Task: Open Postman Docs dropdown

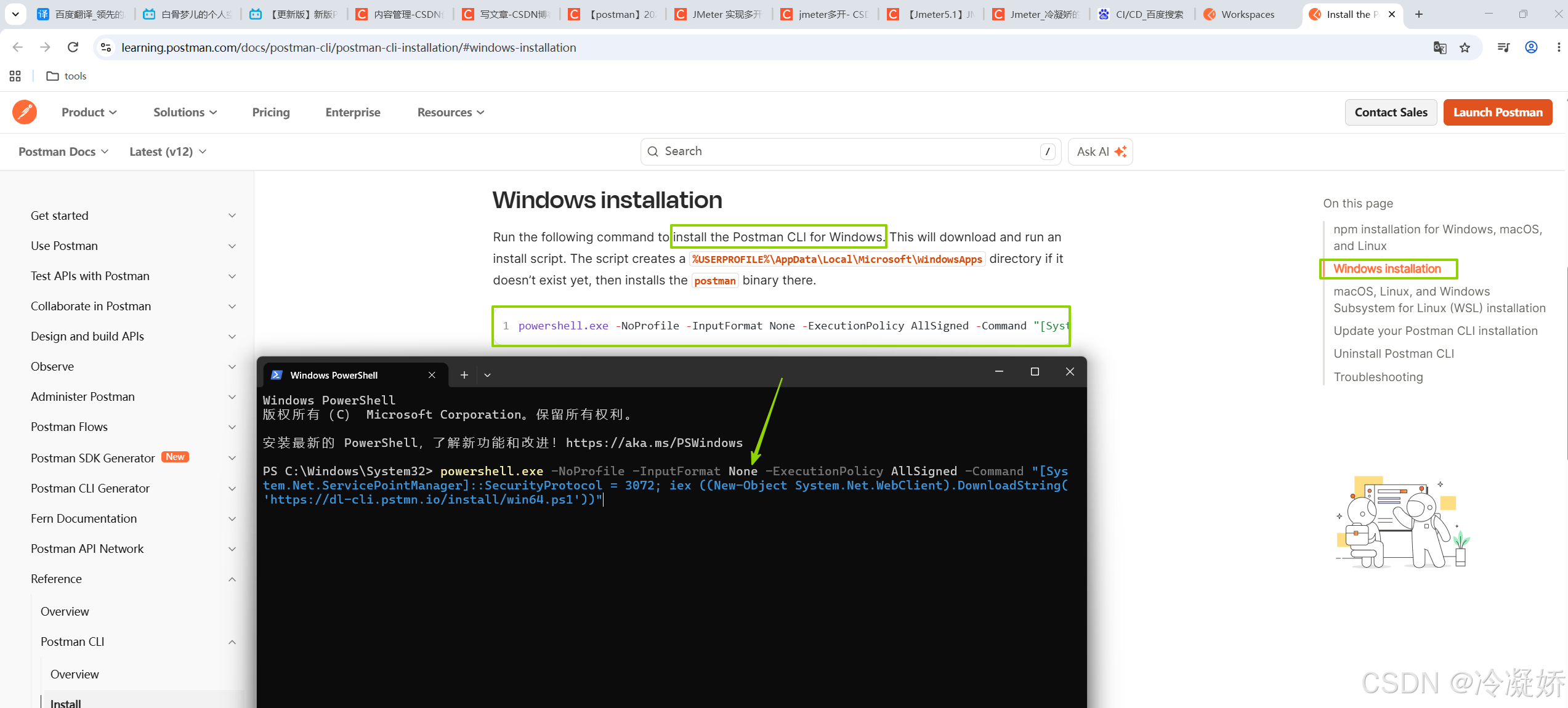Action: [x=63, y=151]
